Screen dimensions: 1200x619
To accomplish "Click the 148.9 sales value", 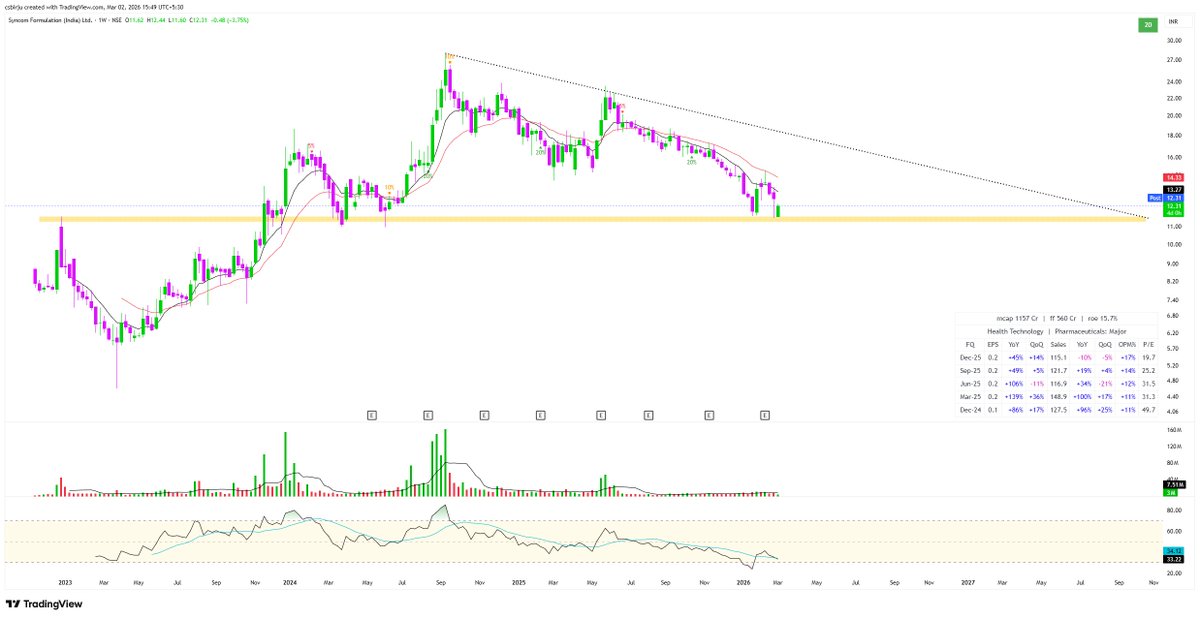I will point(1058,397).
